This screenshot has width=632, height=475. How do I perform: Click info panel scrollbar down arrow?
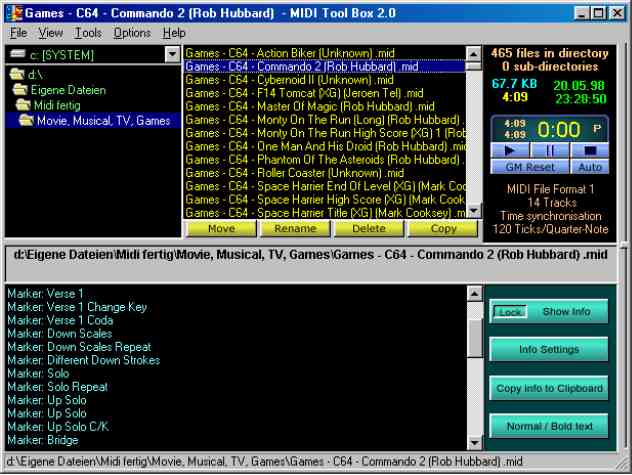[475, 443]
